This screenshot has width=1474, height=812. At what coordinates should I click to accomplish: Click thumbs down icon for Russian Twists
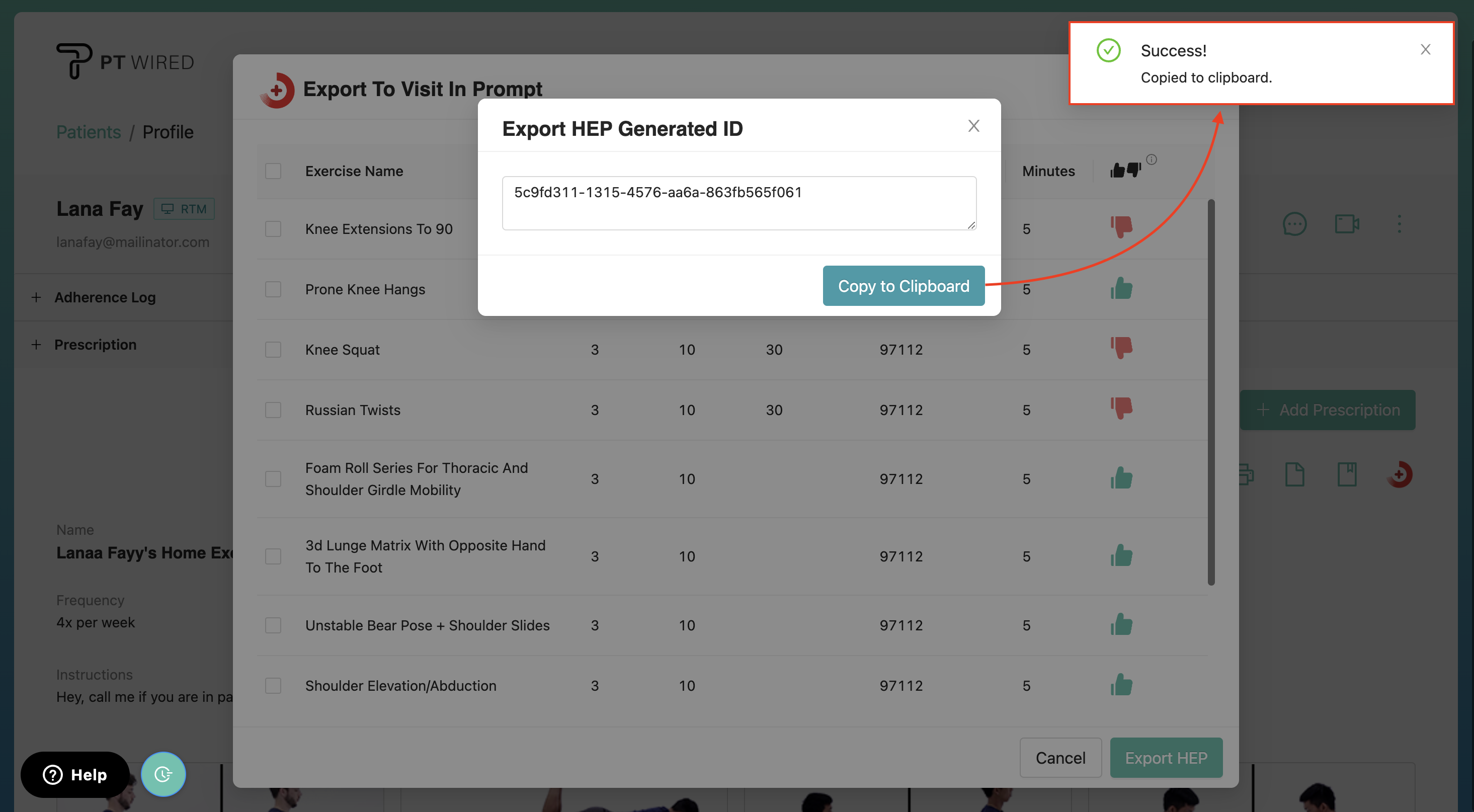point(1121,409)
